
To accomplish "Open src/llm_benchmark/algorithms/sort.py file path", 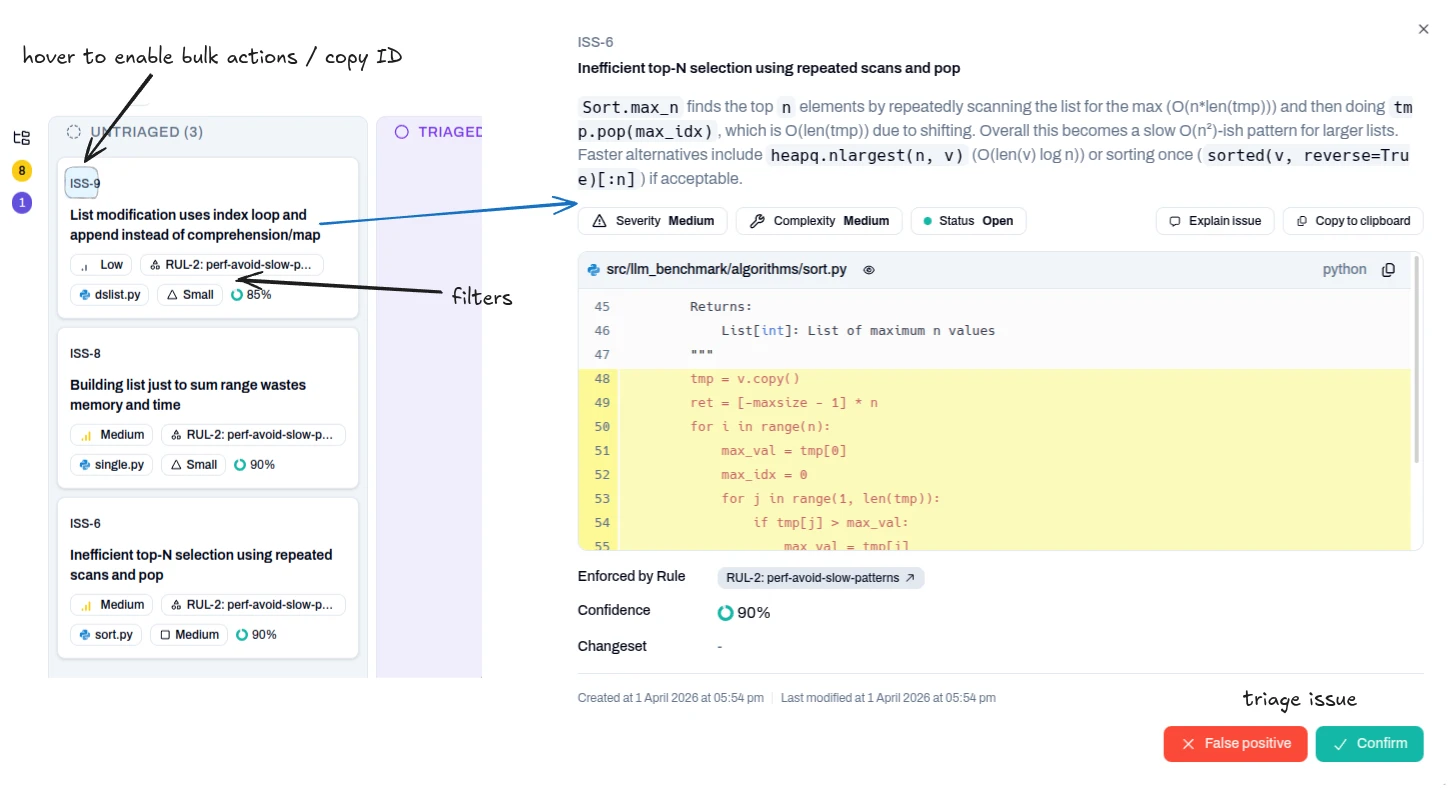I will coord(727,270).
